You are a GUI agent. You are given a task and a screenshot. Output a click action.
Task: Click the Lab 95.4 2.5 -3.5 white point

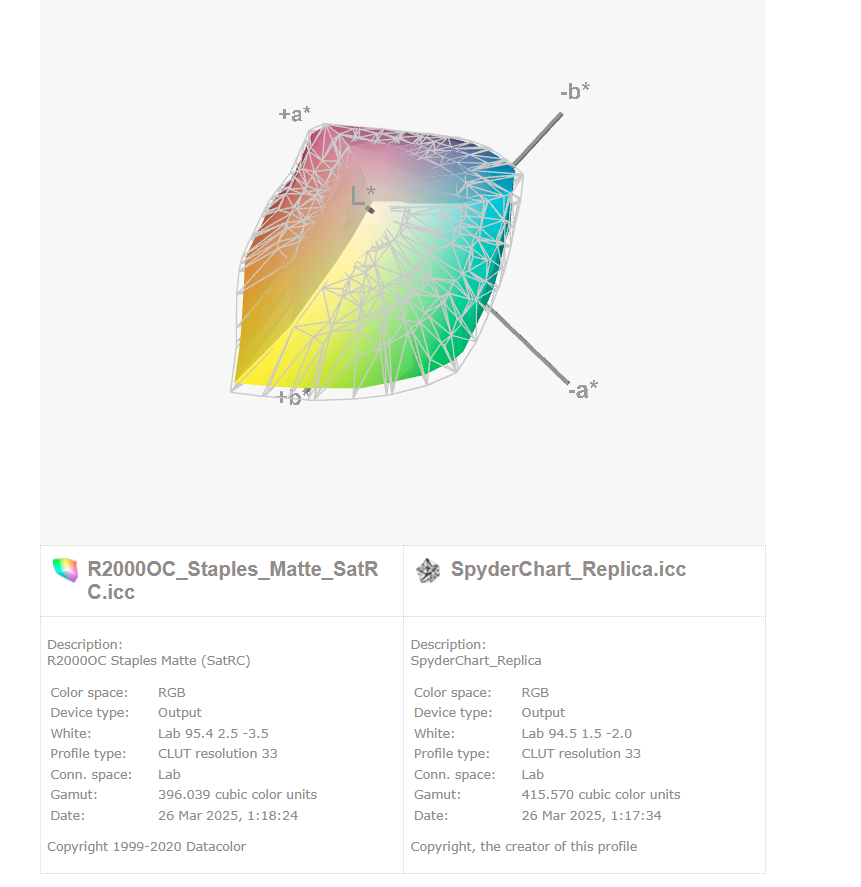pyautogui.click(x=213, y=733)
